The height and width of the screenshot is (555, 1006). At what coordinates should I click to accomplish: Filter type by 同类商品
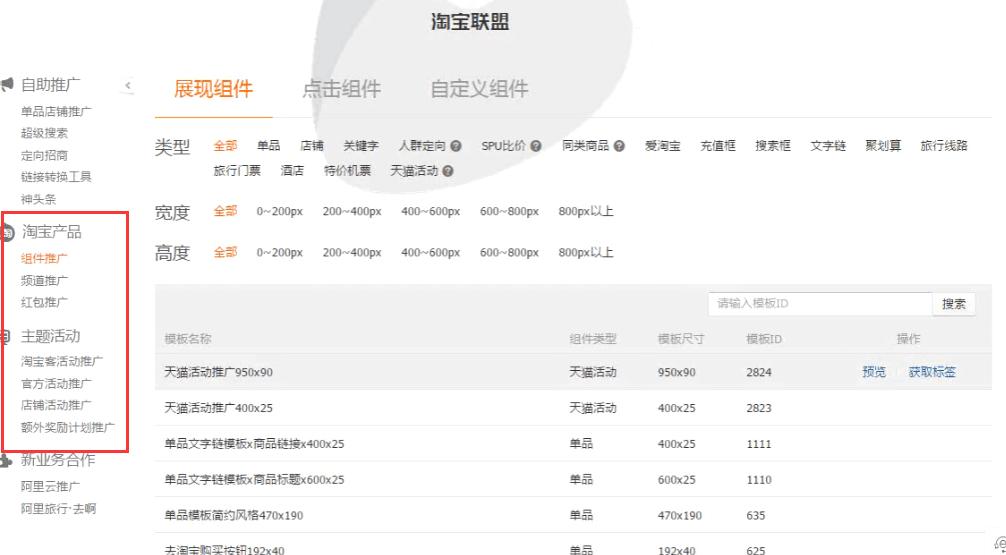(585, 146)
